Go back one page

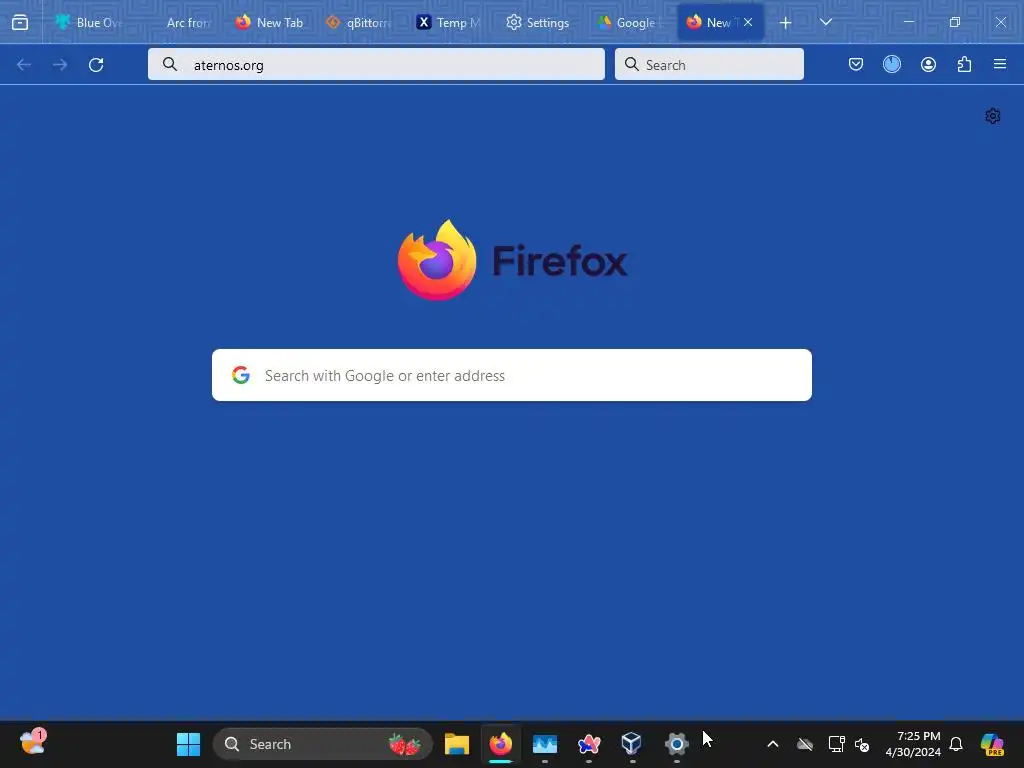(x=24, y=65)
